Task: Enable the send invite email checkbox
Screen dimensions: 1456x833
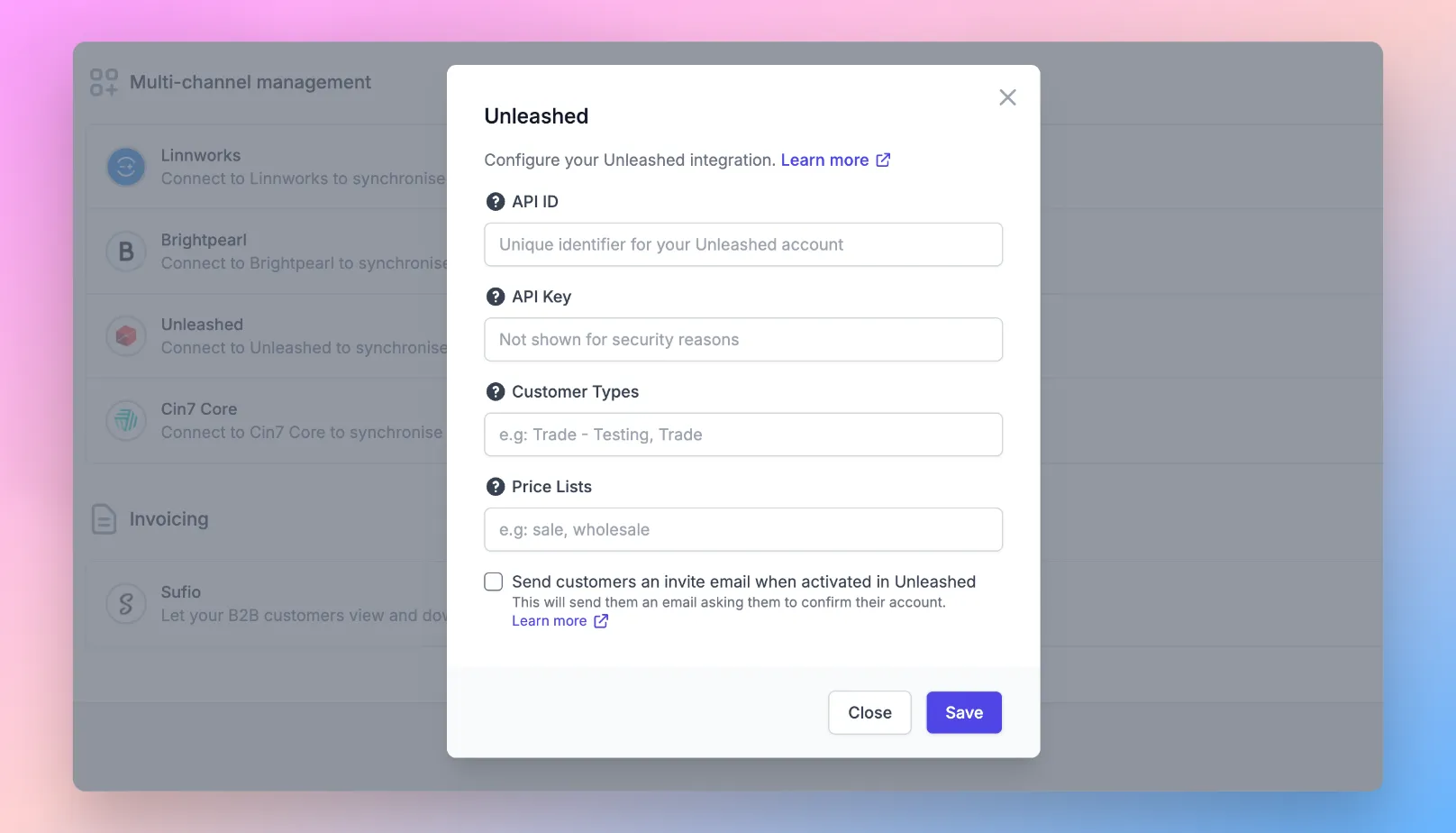Action: [x=493, y=581]
